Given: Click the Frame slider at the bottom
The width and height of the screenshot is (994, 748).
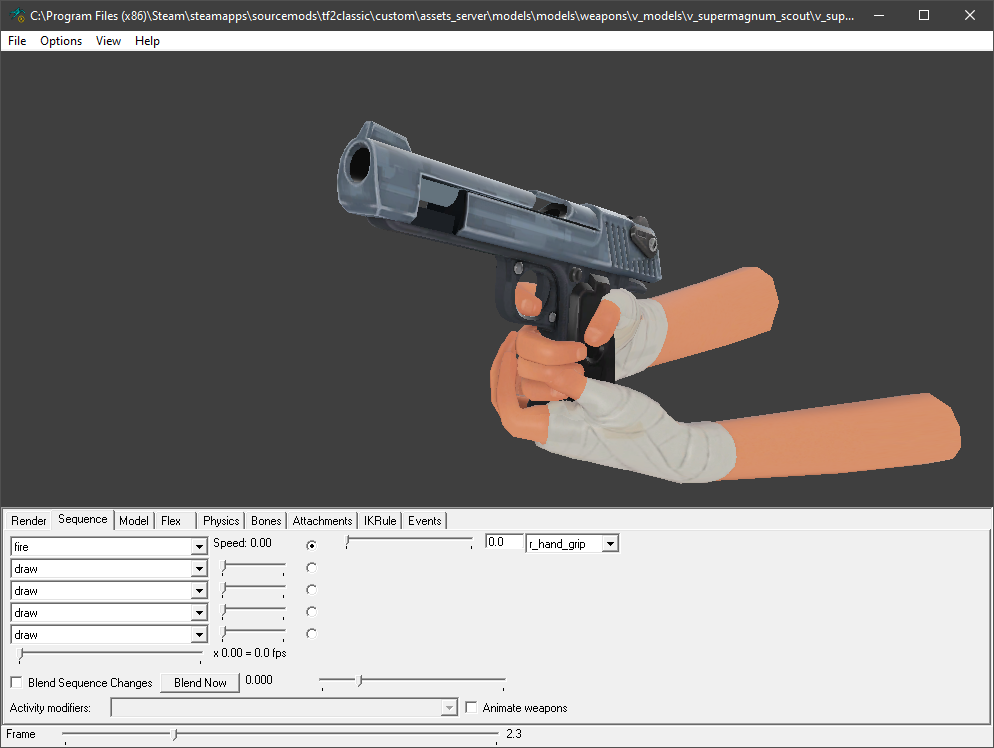Looking at the screenshot, I should [x=281, y=735].
